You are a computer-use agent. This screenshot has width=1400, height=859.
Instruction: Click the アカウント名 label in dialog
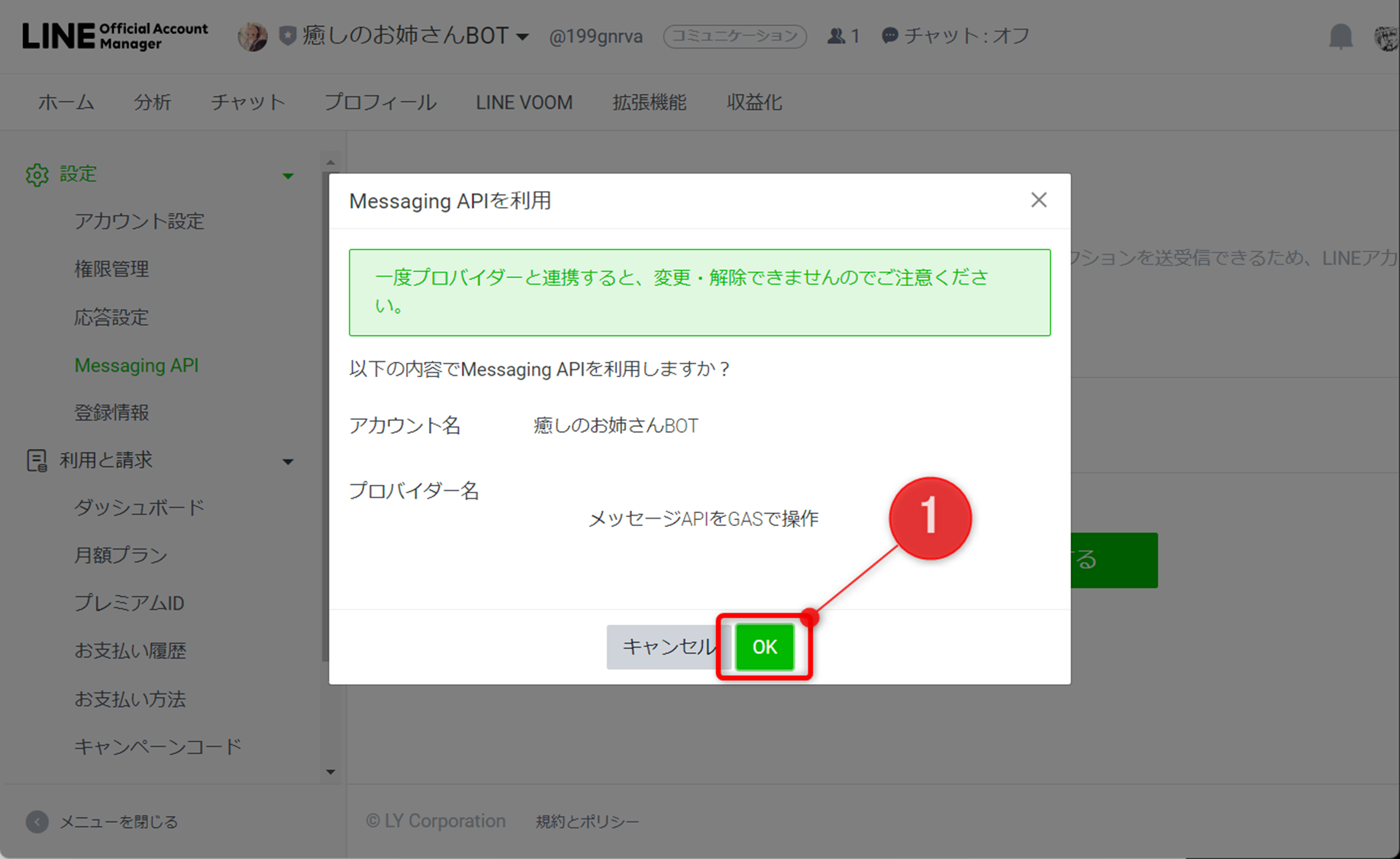coord(405,425)
